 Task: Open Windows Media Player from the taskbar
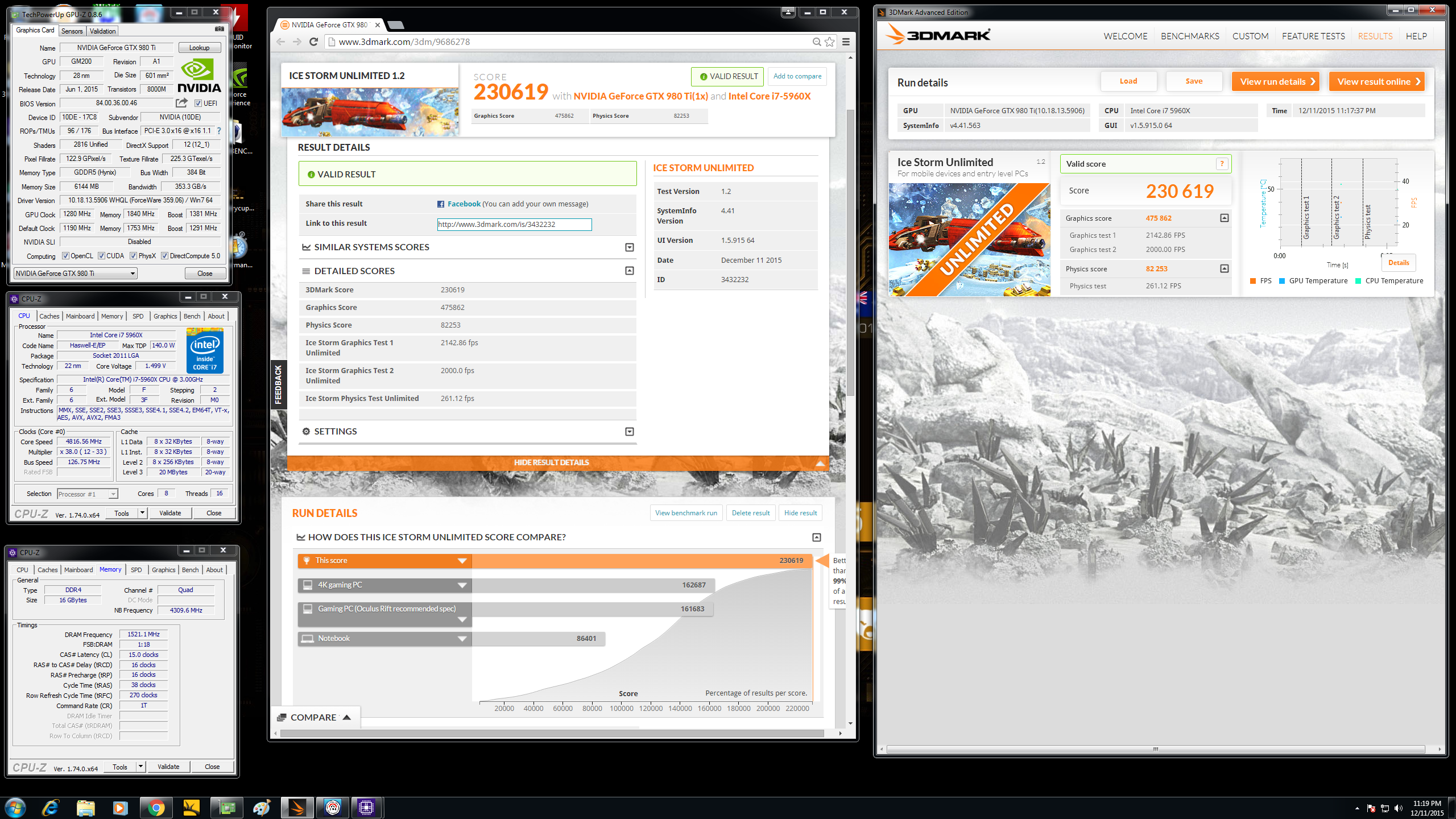pyautogui.click(x=120, y=808)
